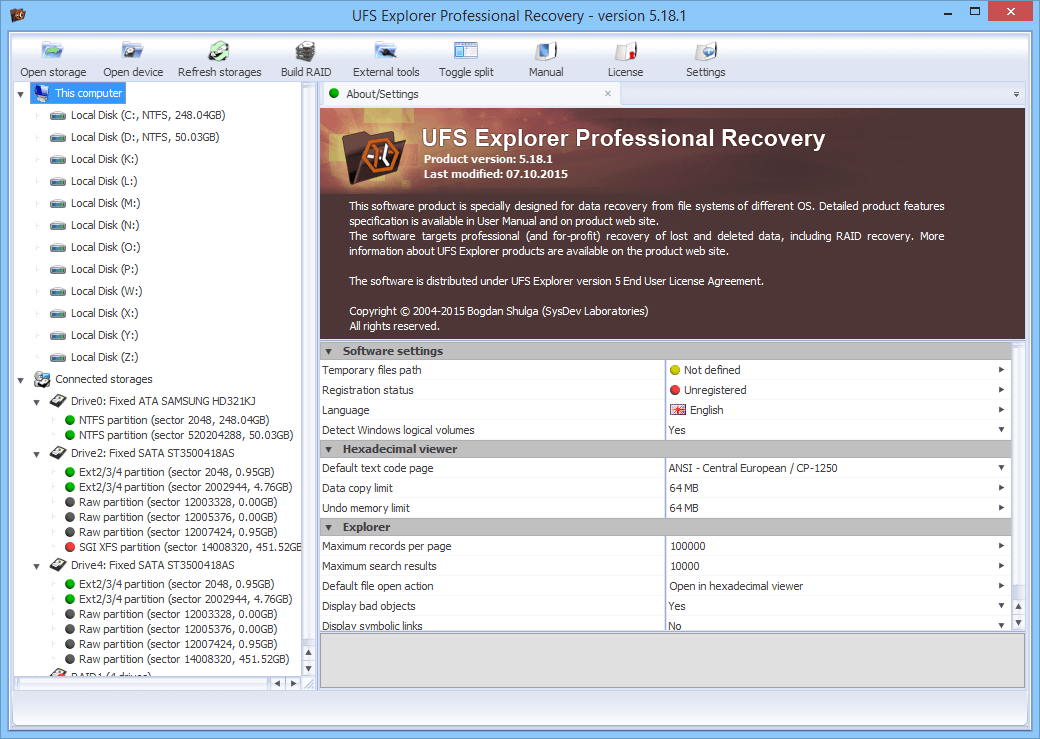1040x739 pixels.
Task: Select Local Disk (K:) in the tree
Action: coord(104,159)
